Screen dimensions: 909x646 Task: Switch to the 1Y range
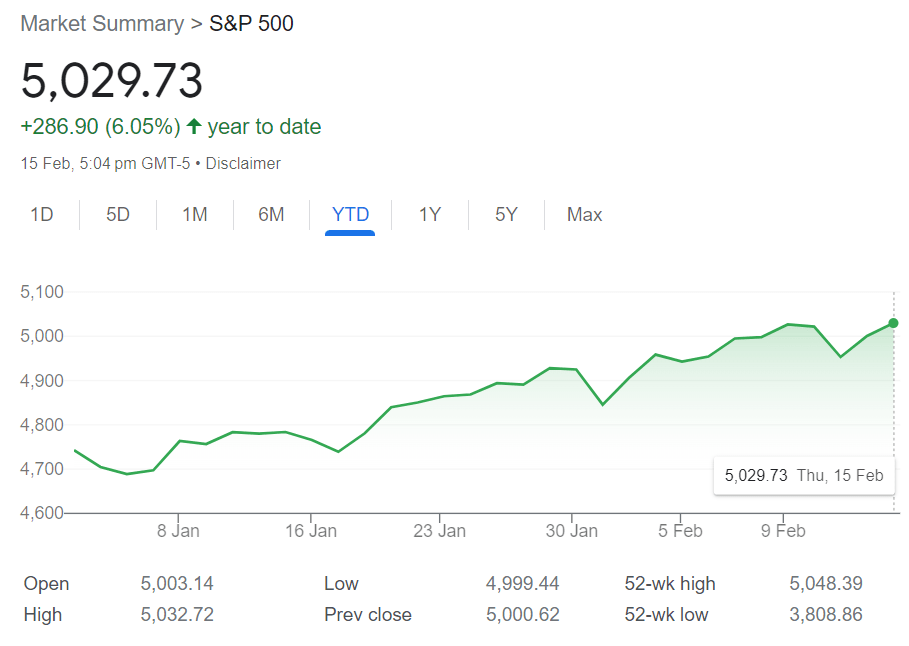[429, 214]
